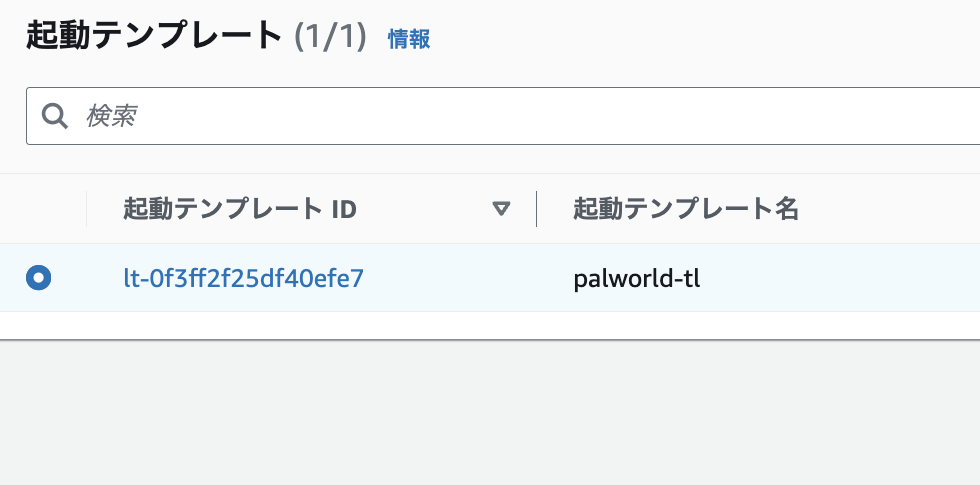Click the 起動テンプレート page heading

155,36
